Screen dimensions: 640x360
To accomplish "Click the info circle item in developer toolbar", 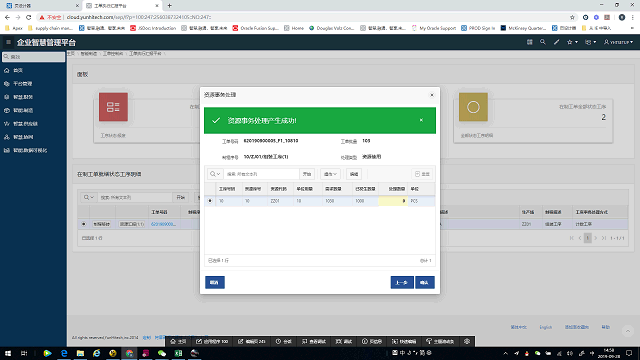I will (x=372, y=341).
